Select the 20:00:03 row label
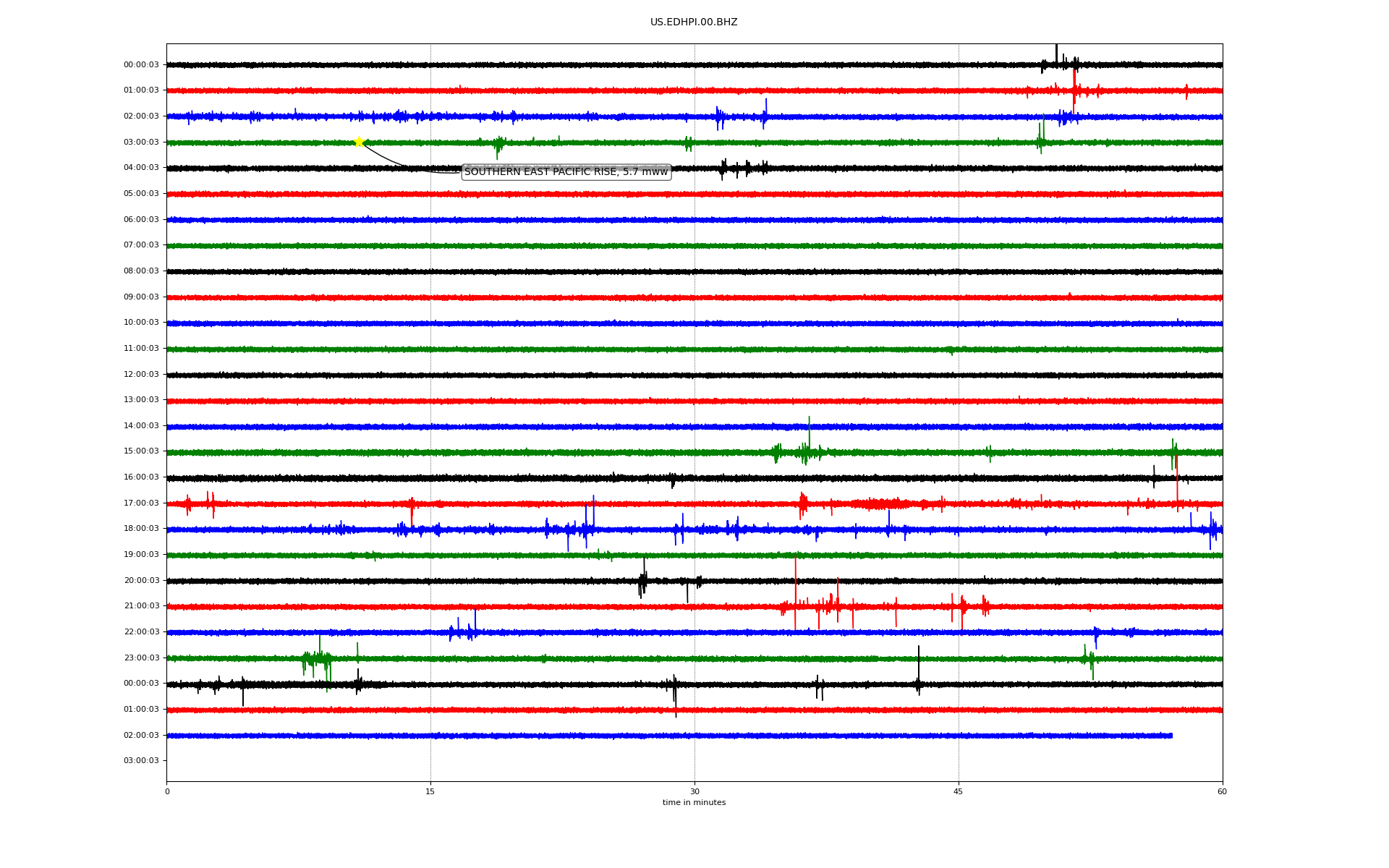This screenshot has width=1389, height=868. tap(141, 581)
